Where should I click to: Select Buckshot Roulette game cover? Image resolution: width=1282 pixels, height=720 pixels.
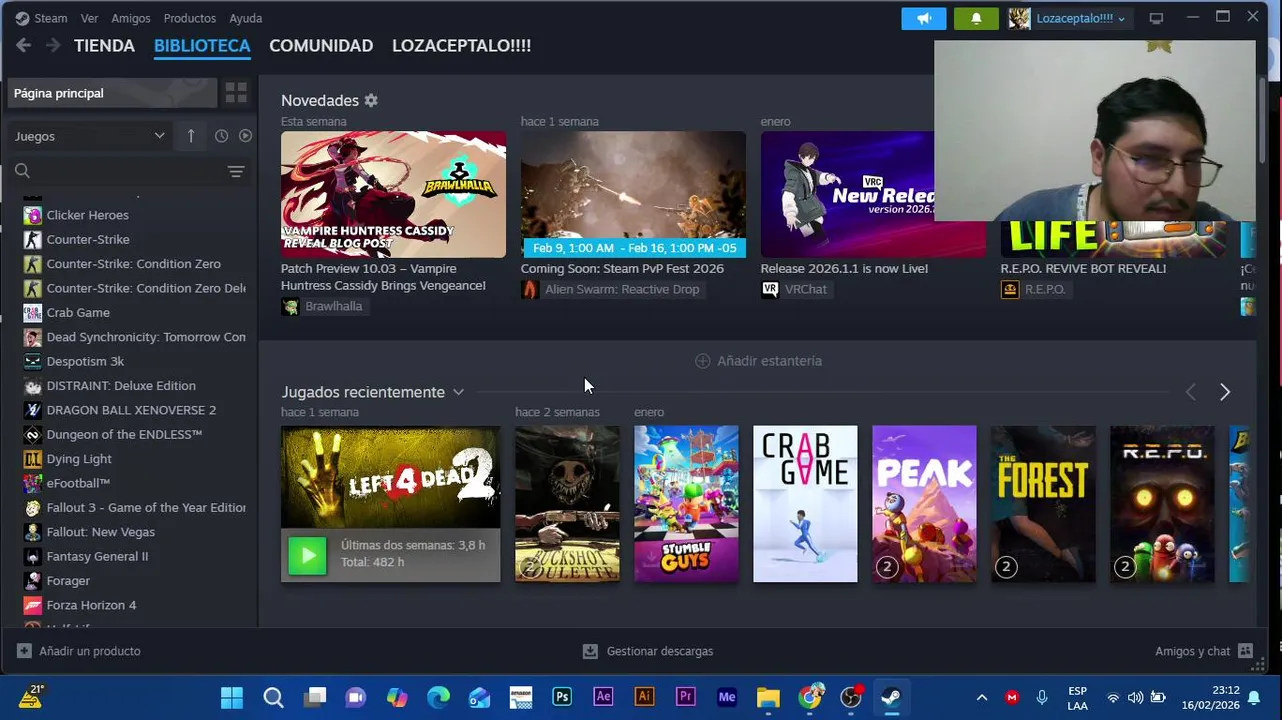coord(567,504)
